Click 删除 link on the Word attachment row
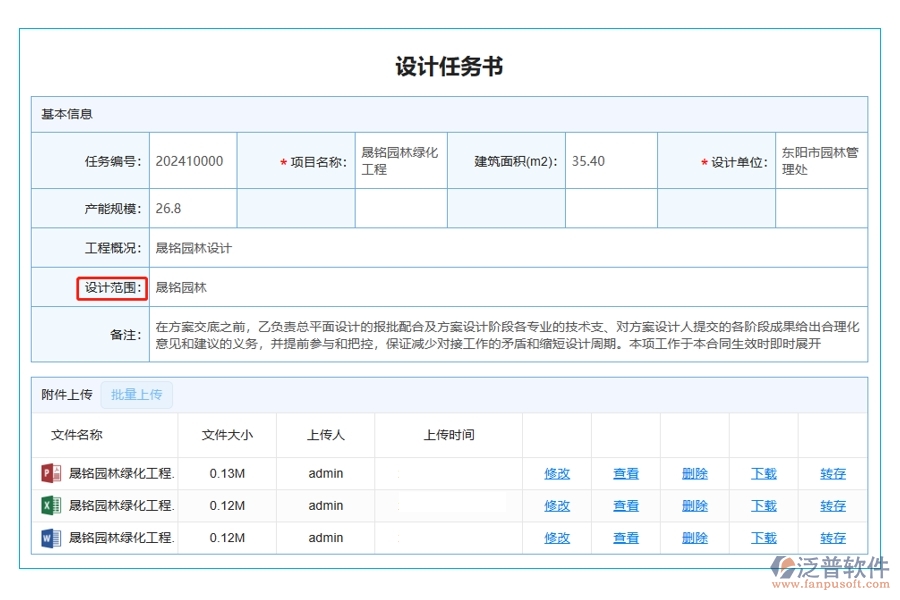 pos(694,537)
